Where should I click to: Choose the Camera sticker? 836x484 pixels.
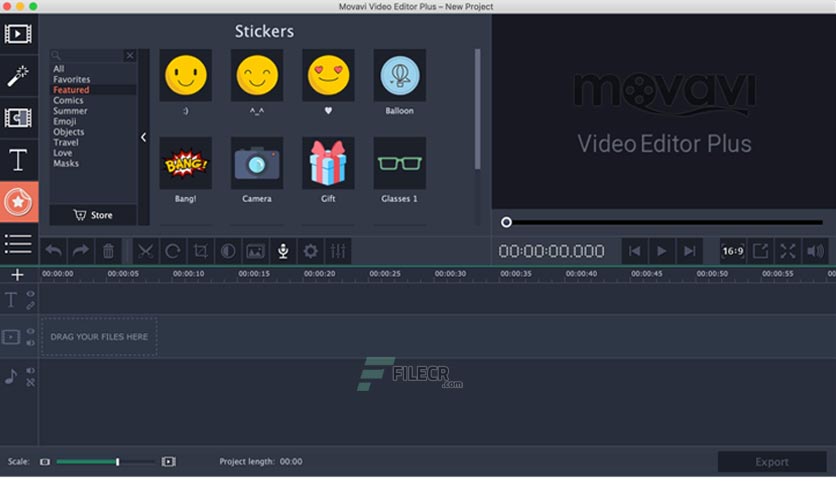[x=257, y=163]
